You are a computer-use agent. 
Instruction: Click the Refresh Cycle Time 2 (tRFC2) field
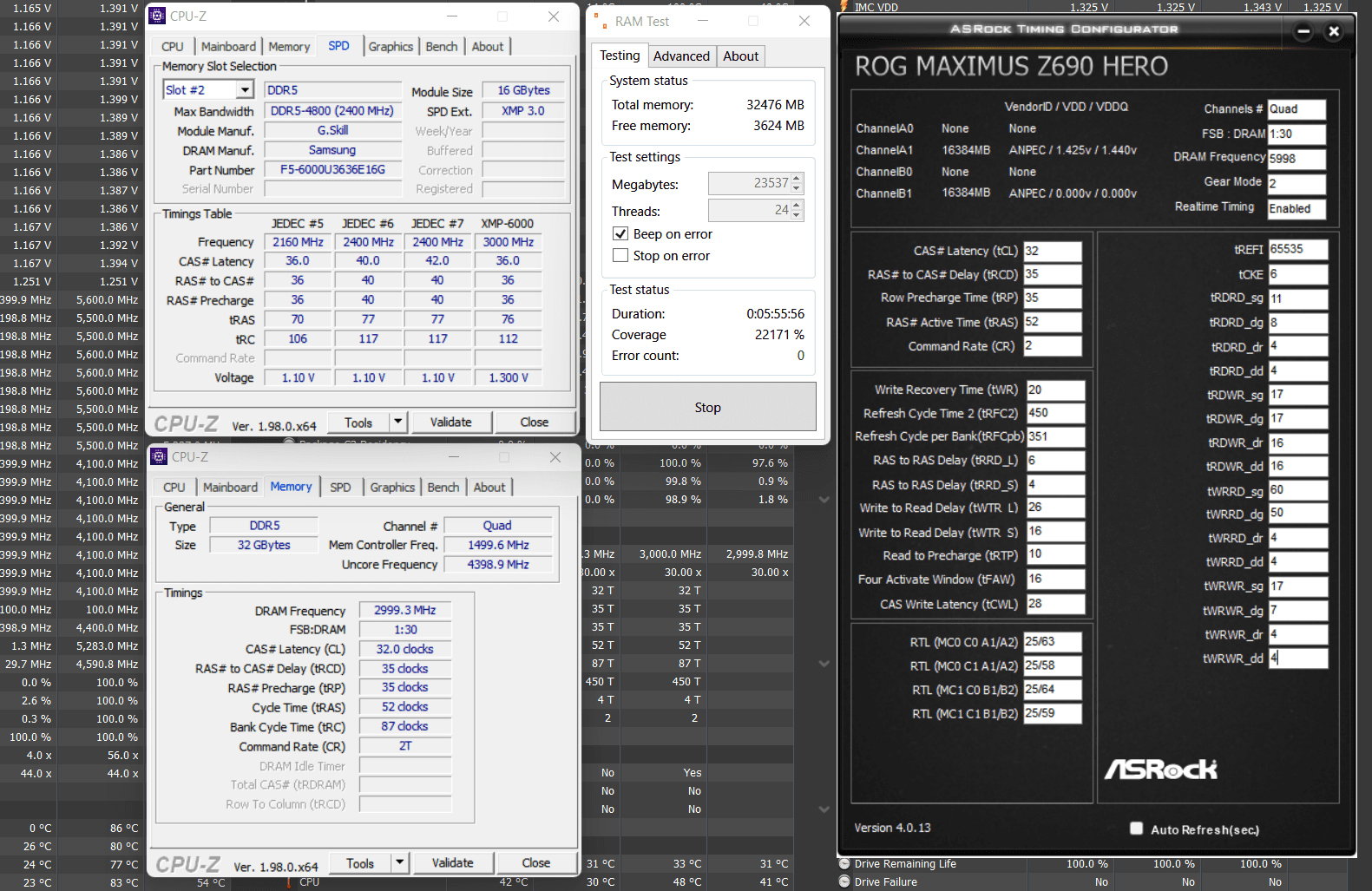(x=1056, y=413)
